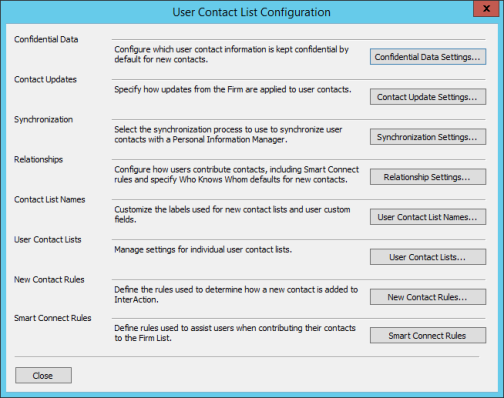This screenshot has width=504, height=398.
Task: Open Contact Update Settings dialog
Action: (428, 97)
